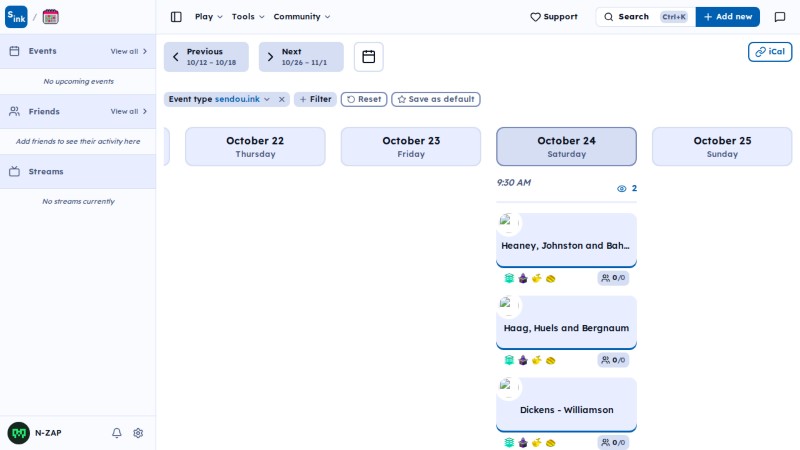
Task: Click Rainmaker icon under Dickens event
Action: coord(537,442)
